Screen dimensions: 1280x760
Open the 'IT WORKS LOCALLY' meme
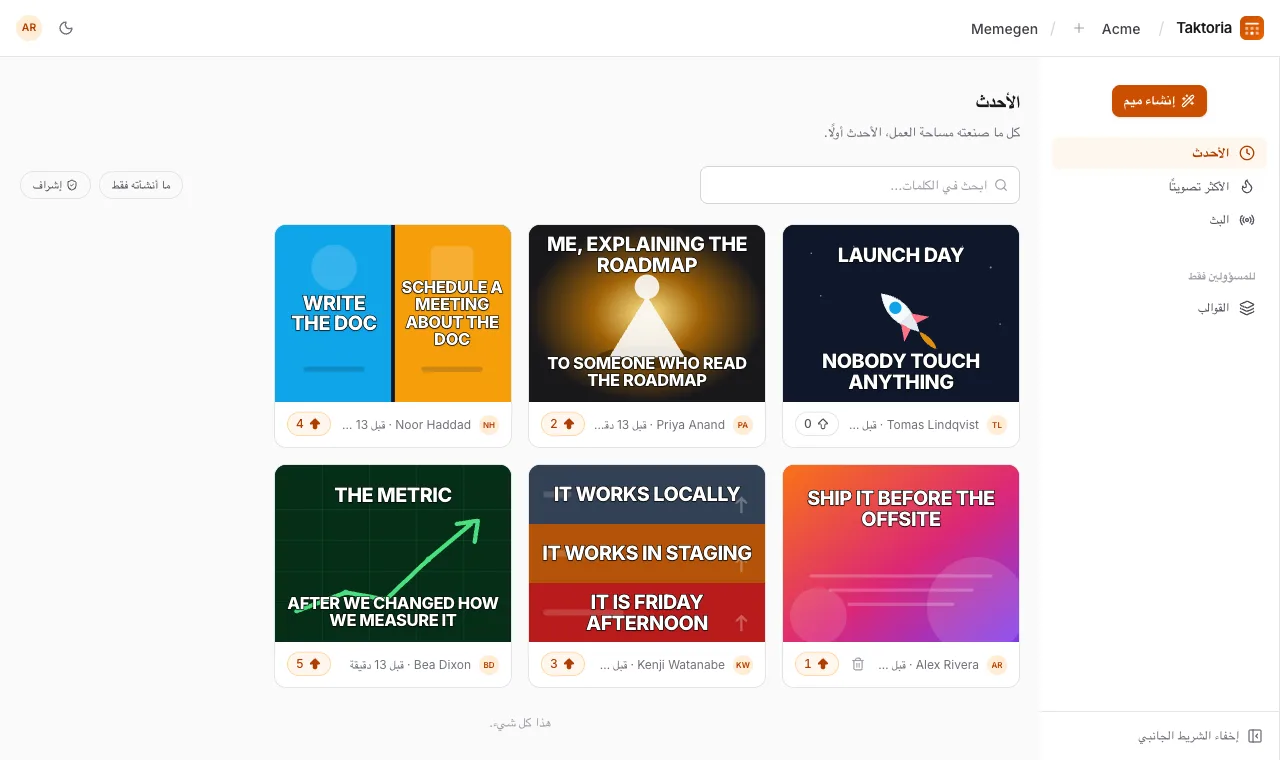pyautogui.click(x=647, y=553)
